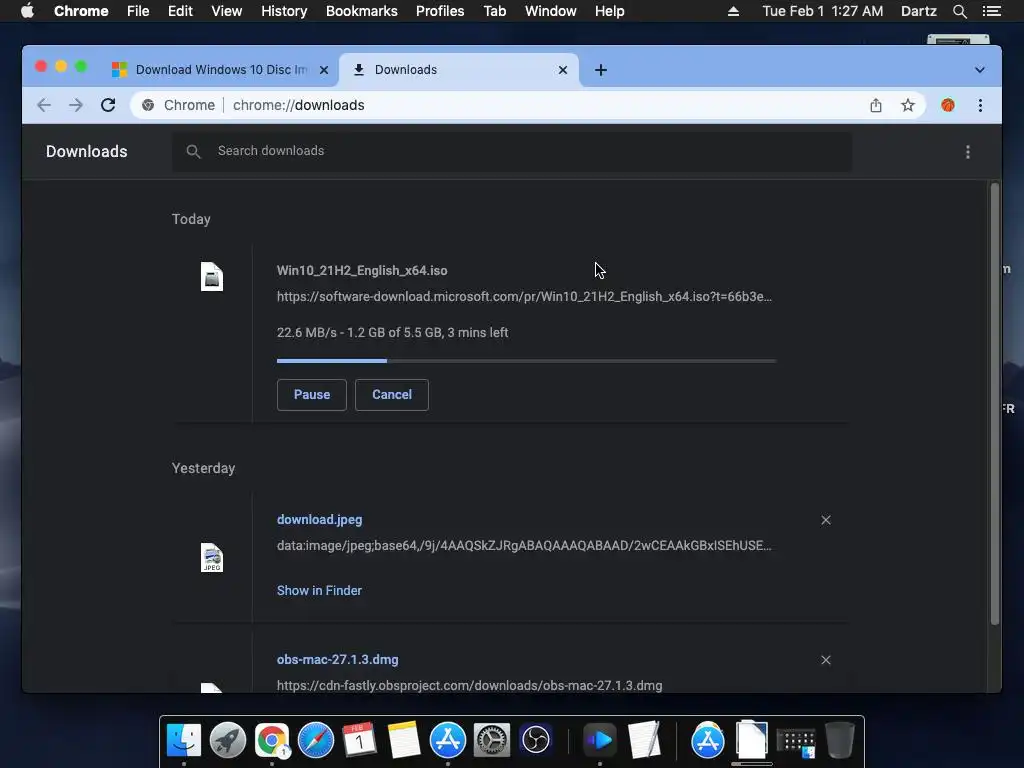The width and height of the screenshot is (1024, 768).
Task: Open the View menu
Action: 227,11
